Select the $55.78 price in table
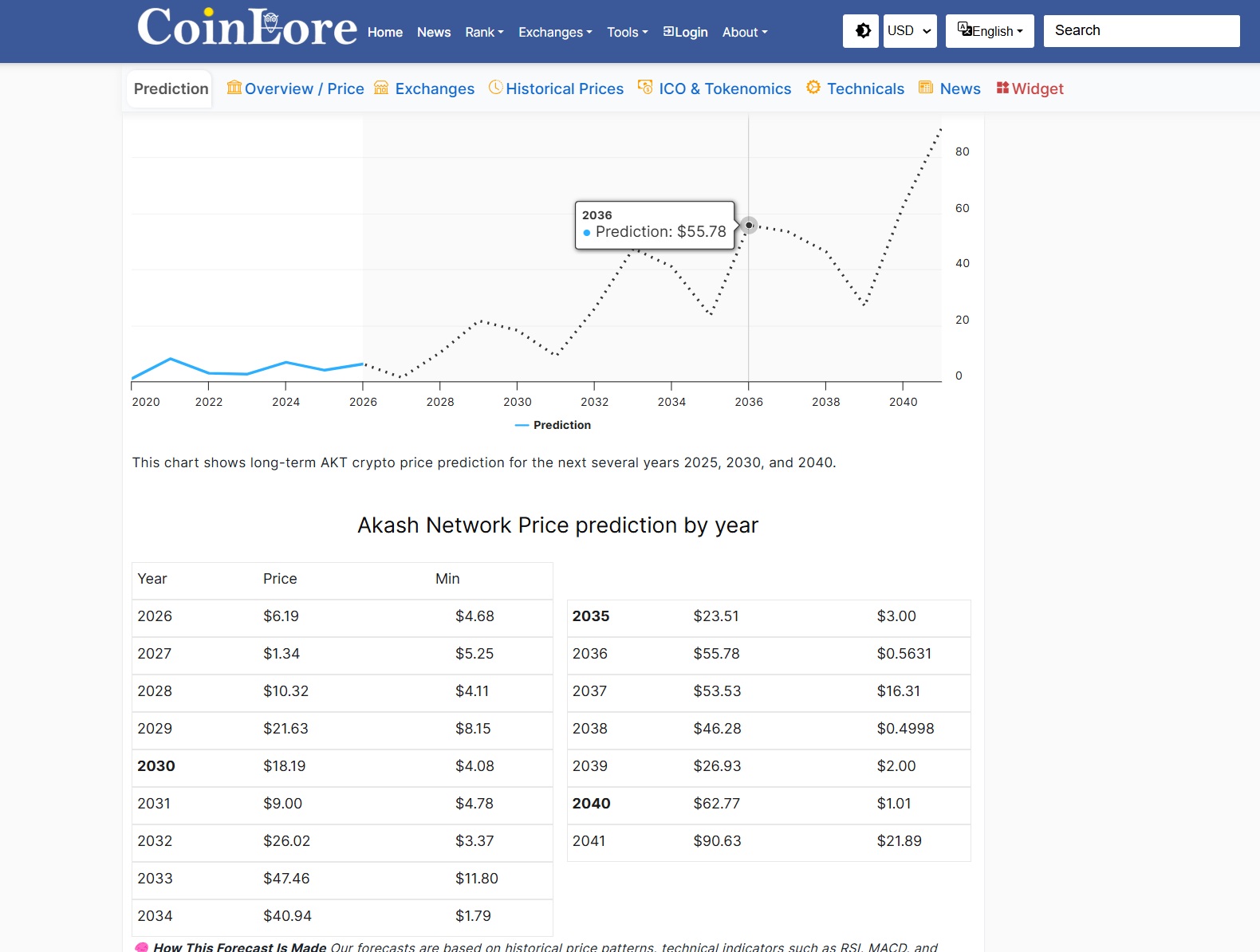1260x952 pixels. pyautogui.click(x=717, y=654)
